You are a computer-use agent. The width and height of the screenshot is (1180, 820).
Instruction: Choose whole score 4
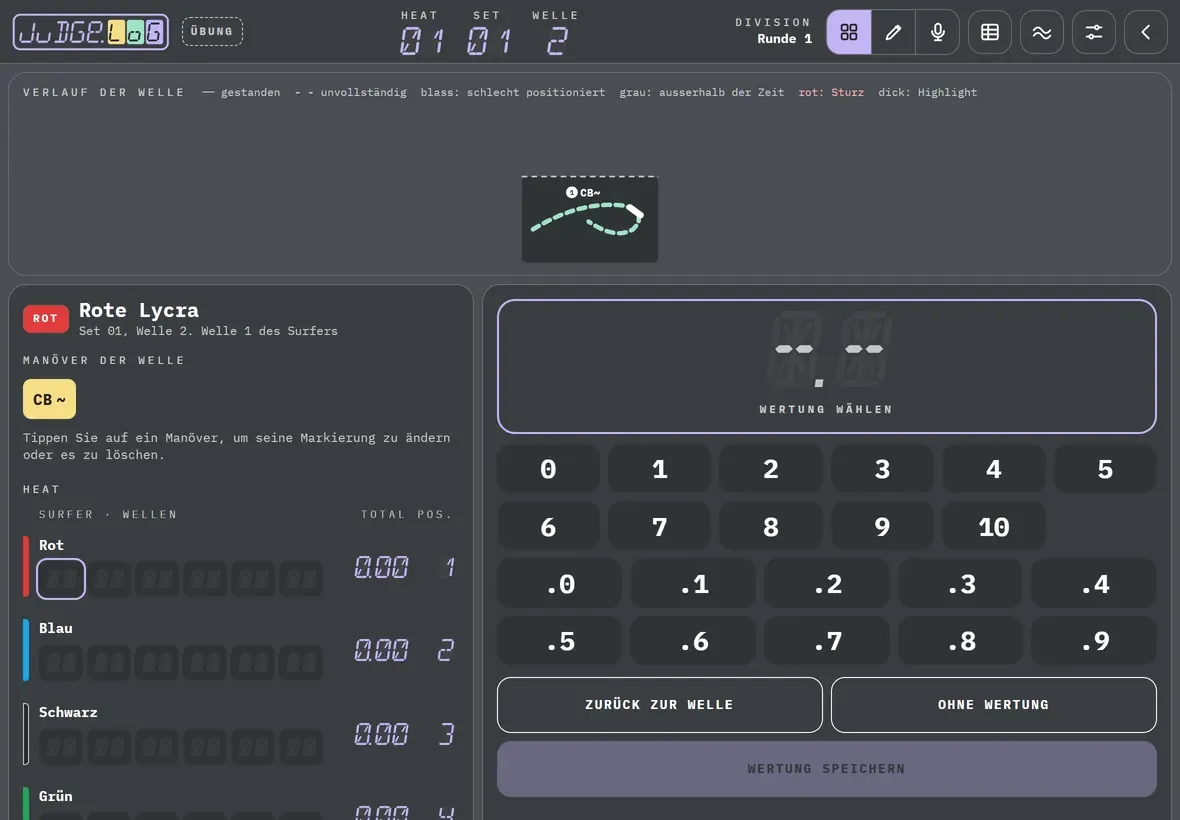click(993, 469)
